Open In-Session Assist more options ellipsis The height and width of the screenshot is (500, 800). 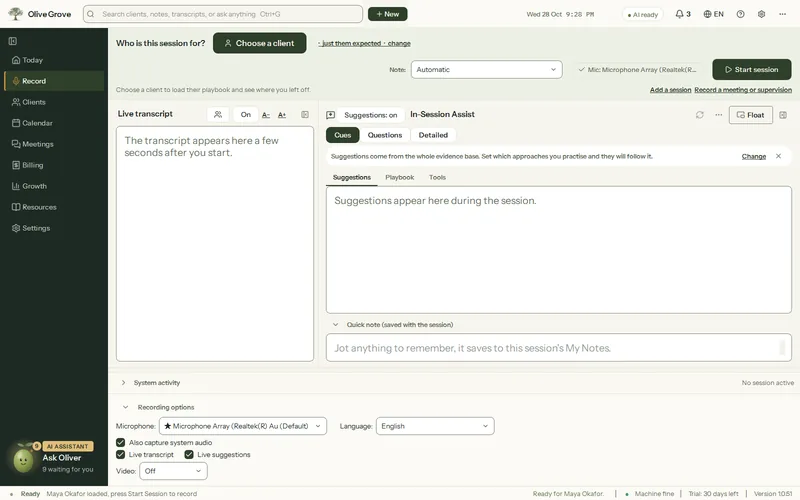click(718, 115)
